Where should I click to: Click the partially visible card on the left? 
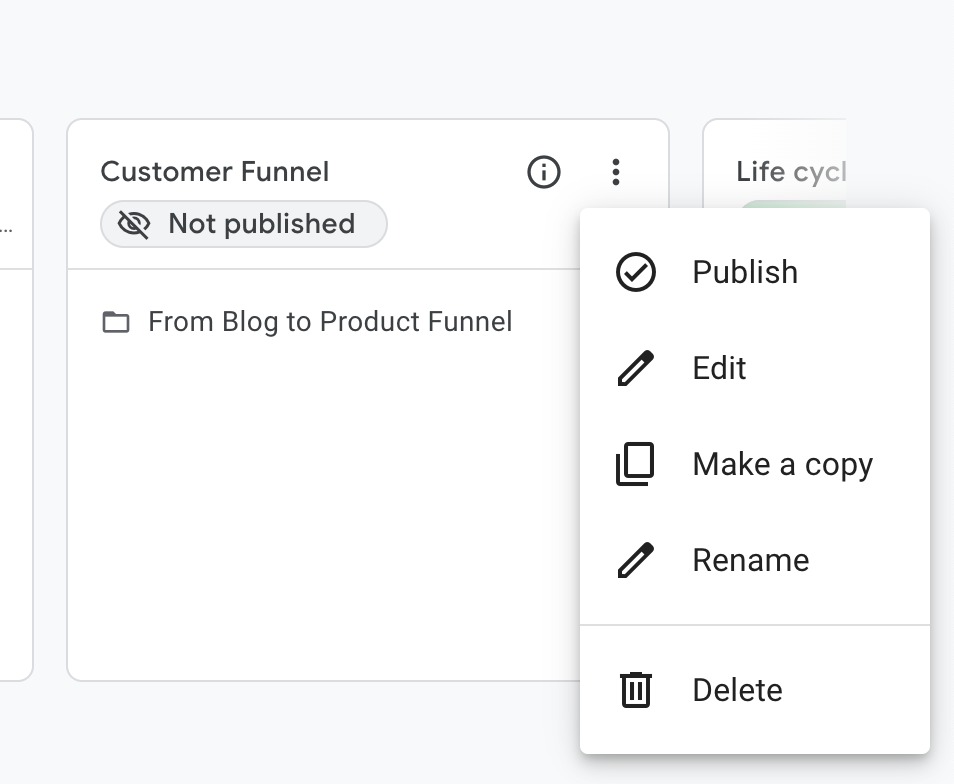pyautogui.click(x=14, y=400)
